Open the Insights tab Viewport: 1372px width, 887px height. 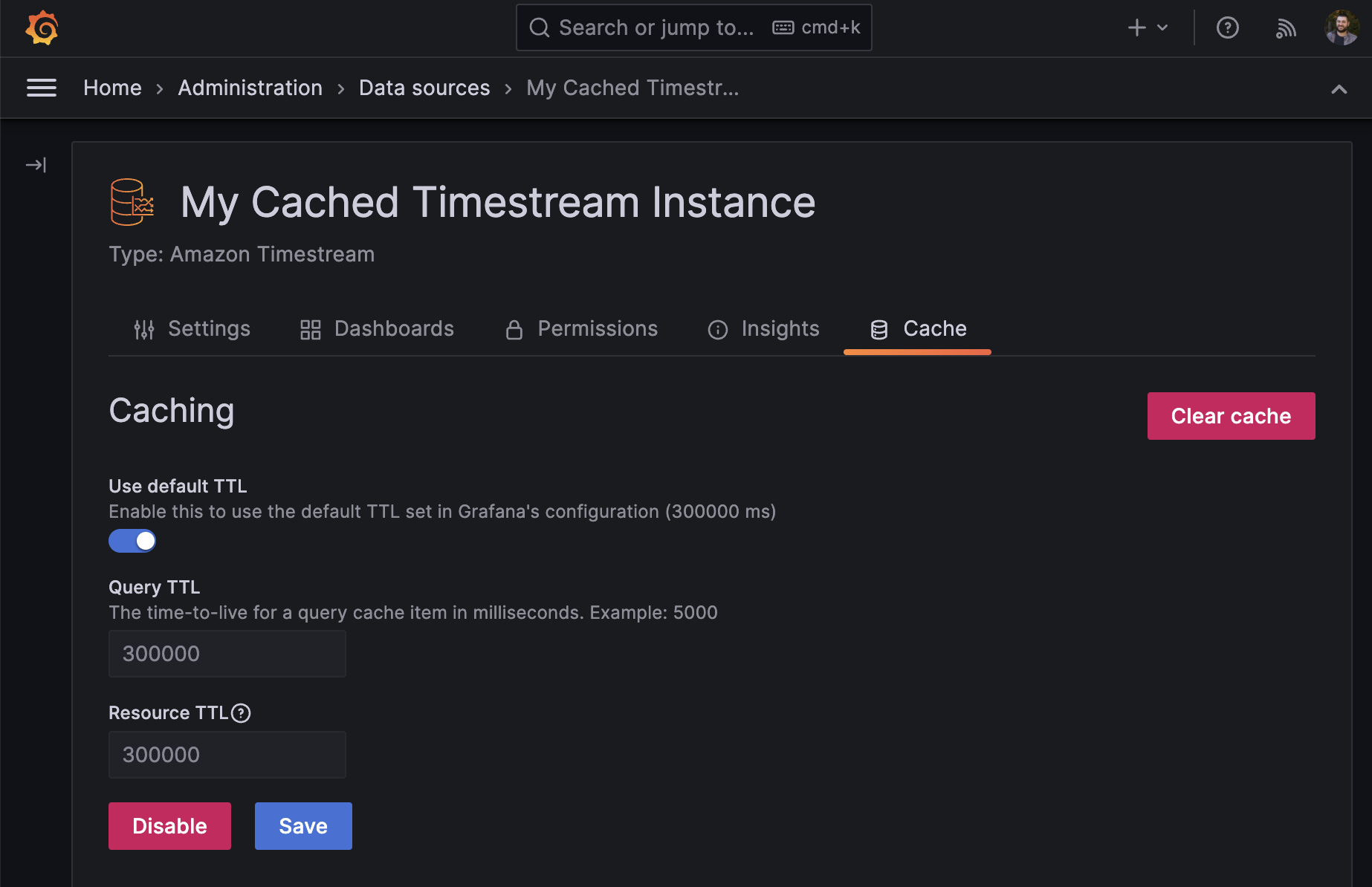(763, 328)
